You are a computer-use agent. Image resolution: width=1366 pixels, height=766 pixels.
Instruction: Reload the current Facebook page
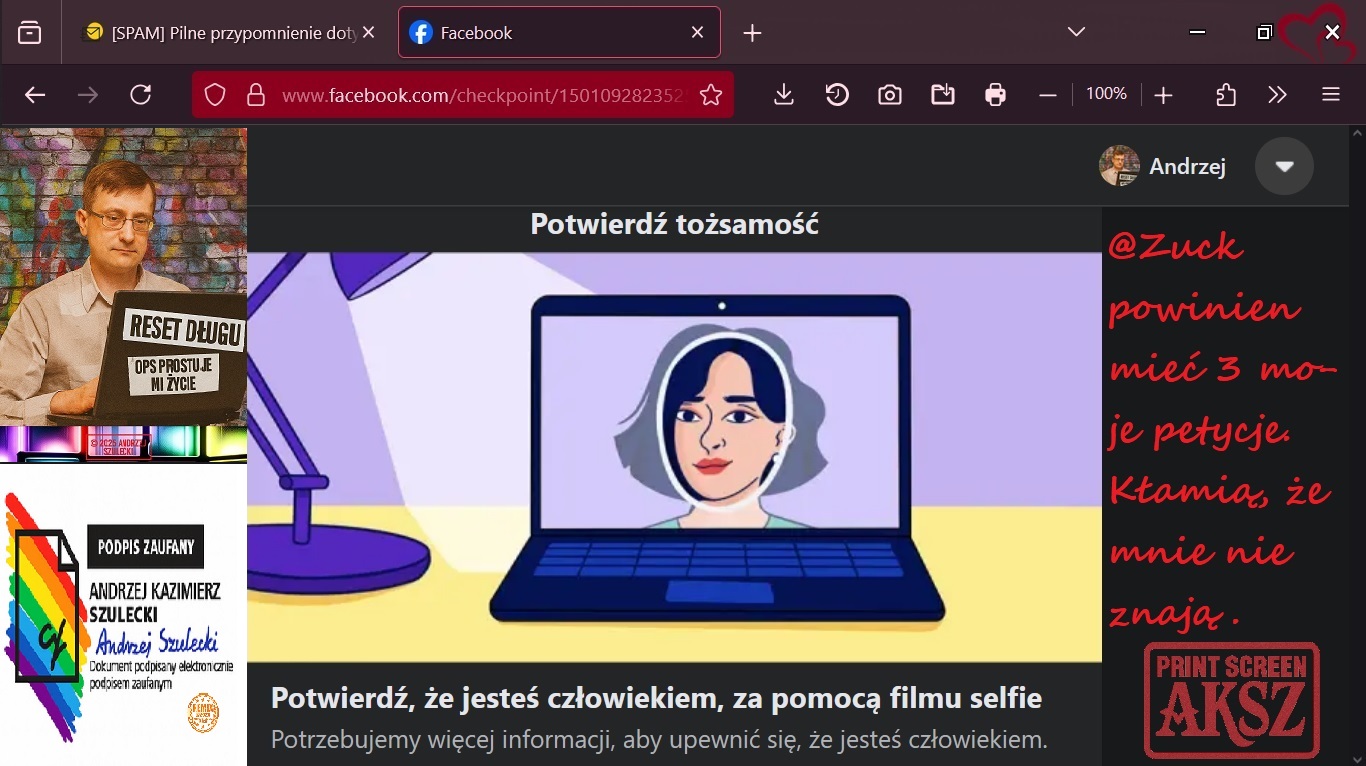(141, 95)
